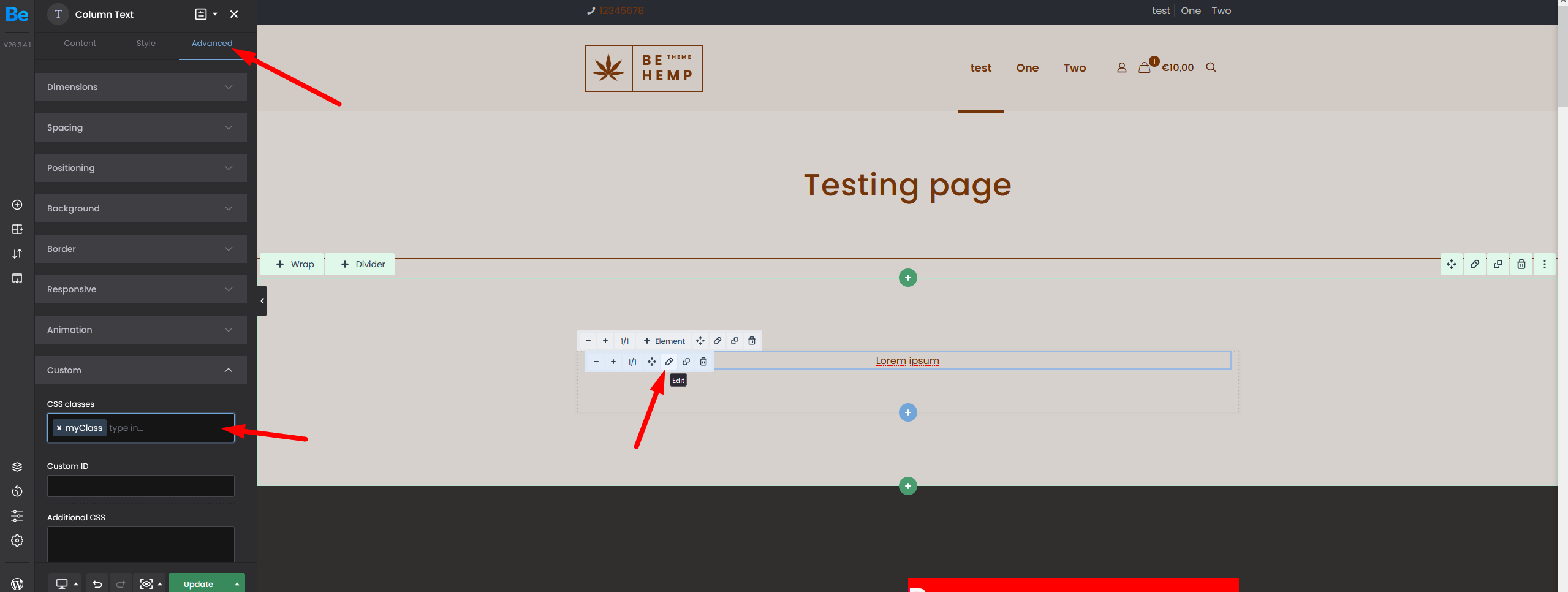Expand the Spacing section
The height and width of the screenshot is (592, 1568).
pyautogui.click(x=141, y=127)
